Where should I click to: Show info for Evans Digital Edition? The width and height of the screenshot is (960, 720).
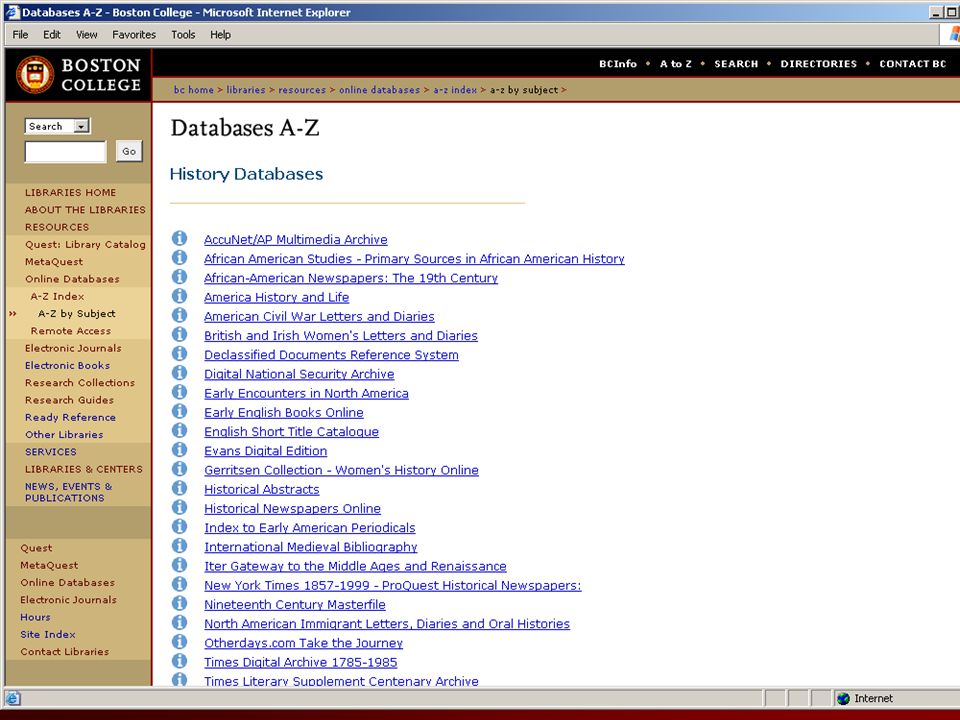179,449
